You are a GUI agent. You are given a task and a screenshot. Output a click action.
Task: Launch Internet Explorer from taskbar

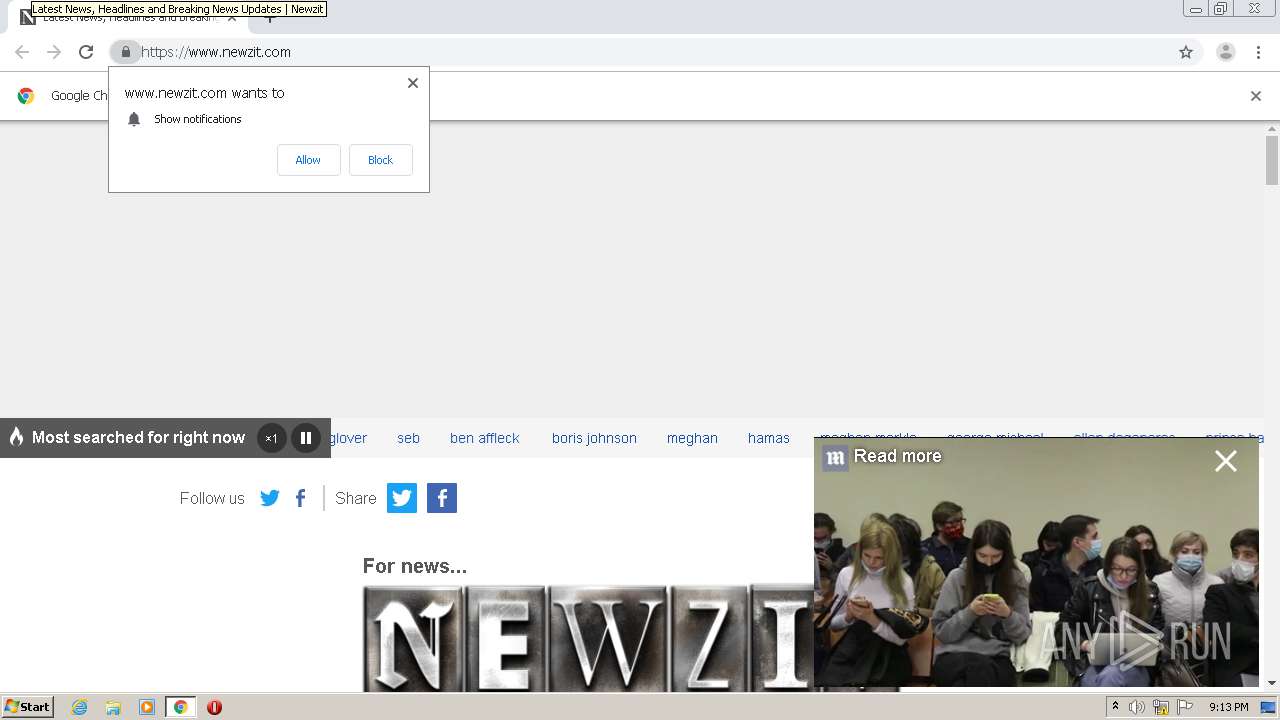pyautogui.click(x=80, y=707)
